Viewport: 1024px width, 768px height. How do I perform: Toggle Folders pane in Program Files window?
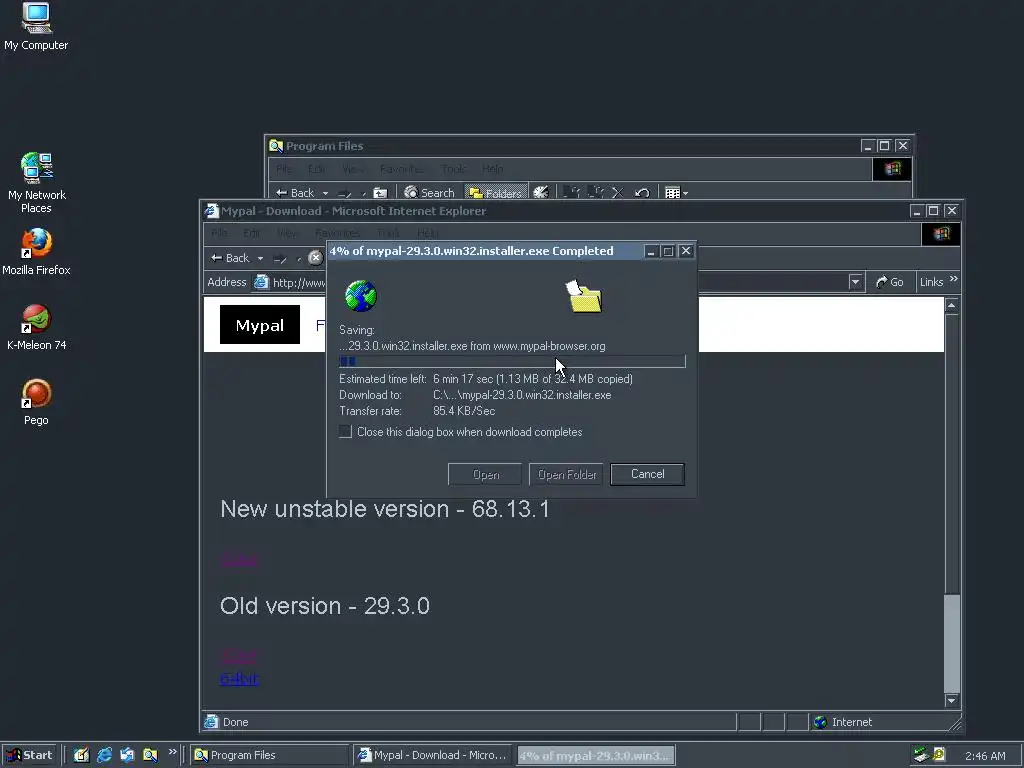point(496,193)
